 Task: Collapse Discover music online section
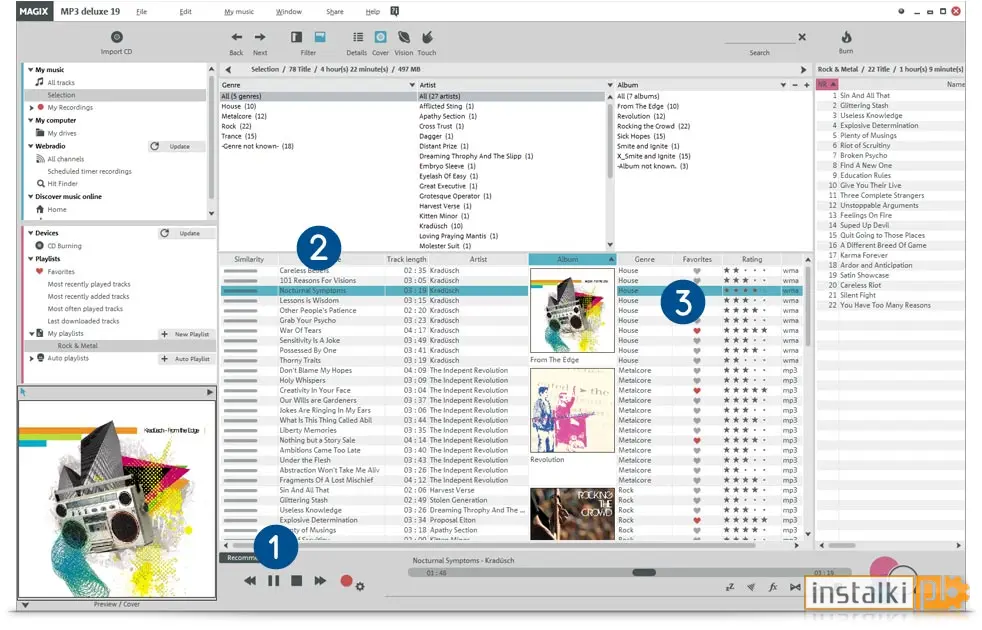coord(30,197)
